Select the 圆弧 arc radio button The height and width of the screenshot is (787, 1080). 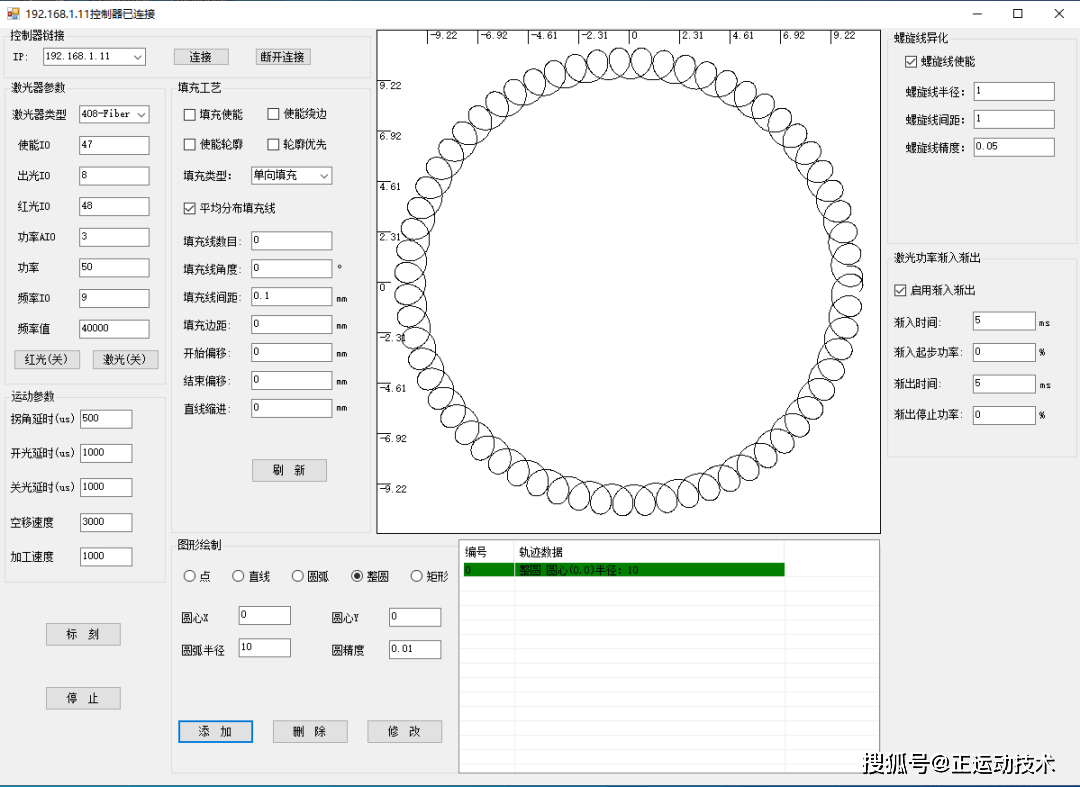pyautogui.click(x=297, y=576)
